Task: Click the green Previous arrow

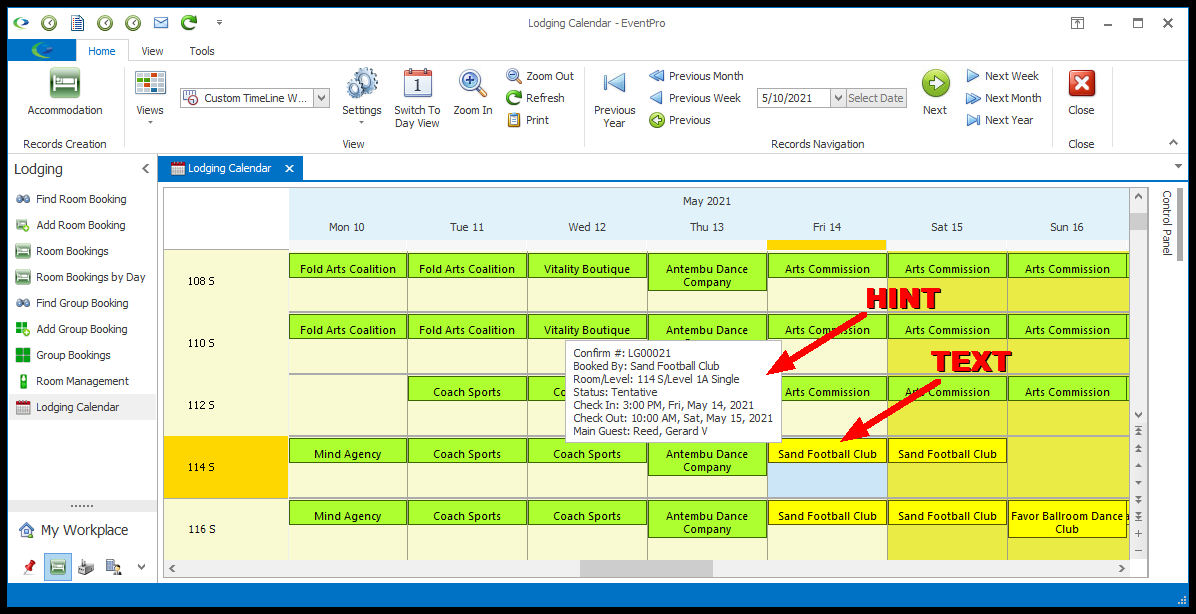Action: [x=680, y=120]
